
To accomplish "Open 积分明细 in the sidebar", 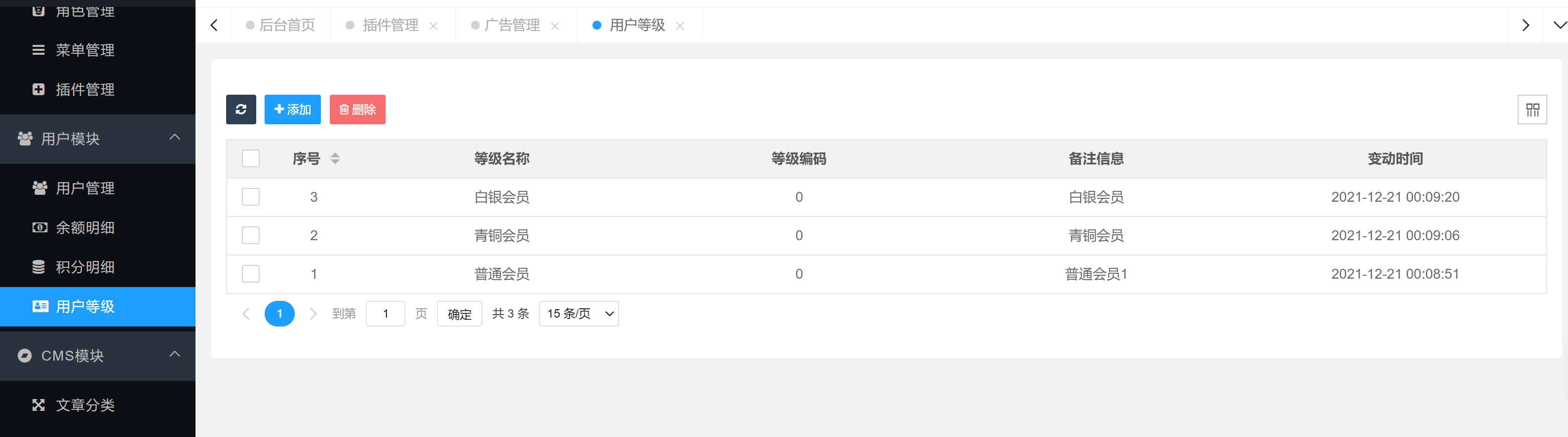I will 84,267.
